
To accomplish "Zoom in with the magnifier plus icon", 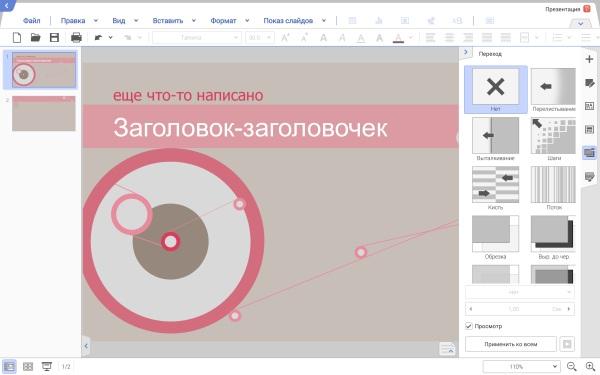I will point(590,367).
